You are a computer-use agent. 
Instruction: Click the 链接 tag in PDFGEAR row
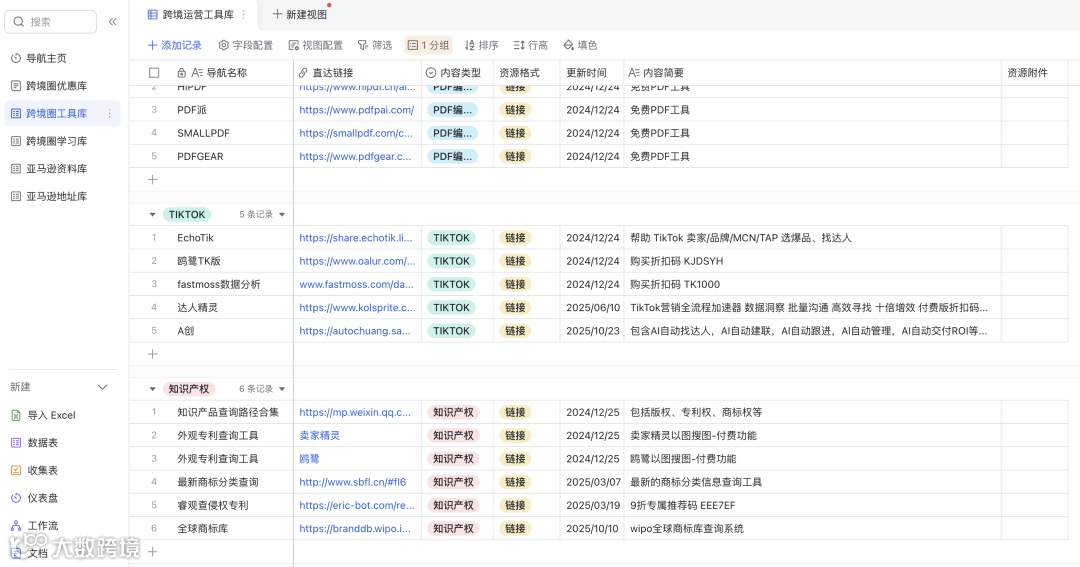(x=515, y=157)
